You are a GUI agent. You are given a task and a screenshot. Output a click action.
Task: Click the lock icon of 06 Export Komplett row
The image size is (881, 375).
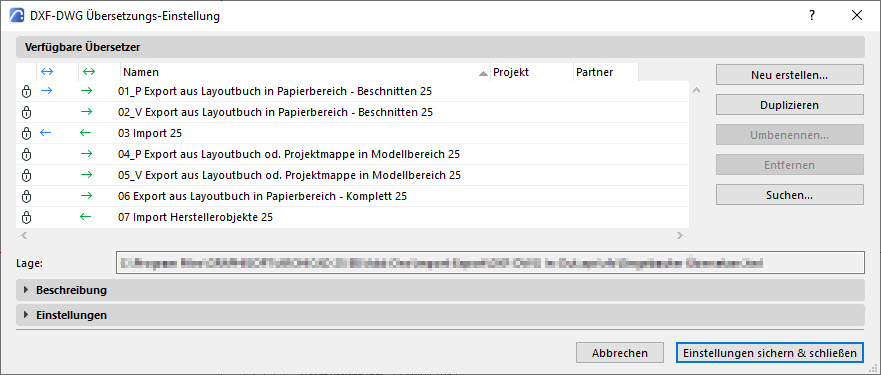pyautogui.click(x=26, y=197)
